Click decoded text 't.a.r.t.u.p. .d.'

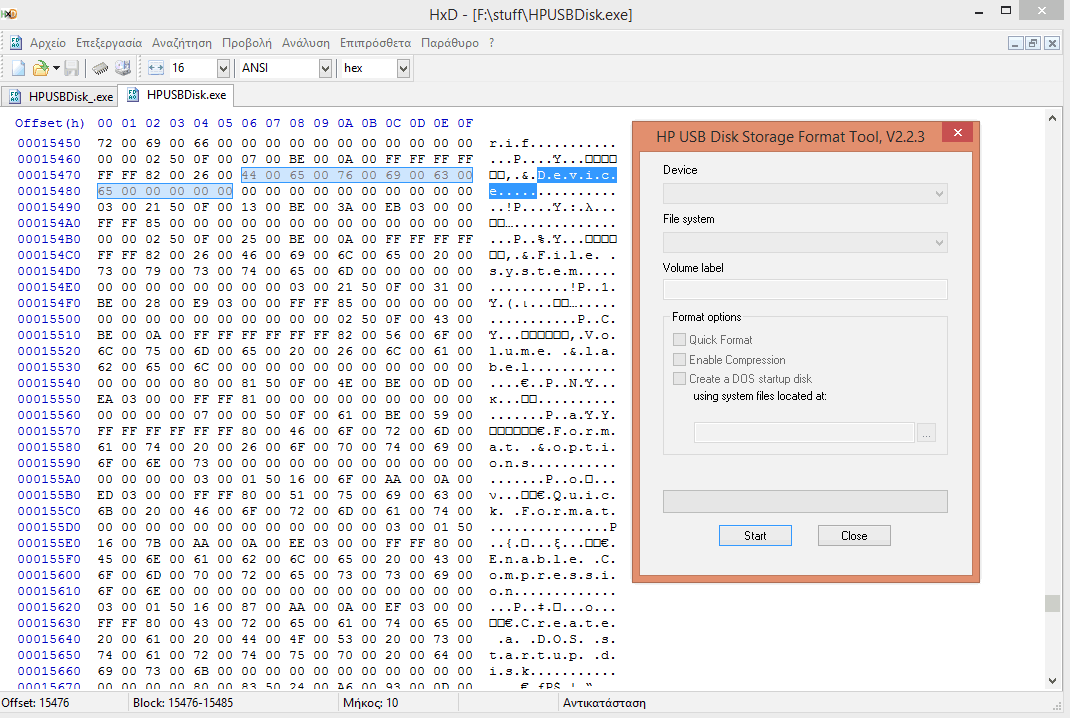[553, 655]
